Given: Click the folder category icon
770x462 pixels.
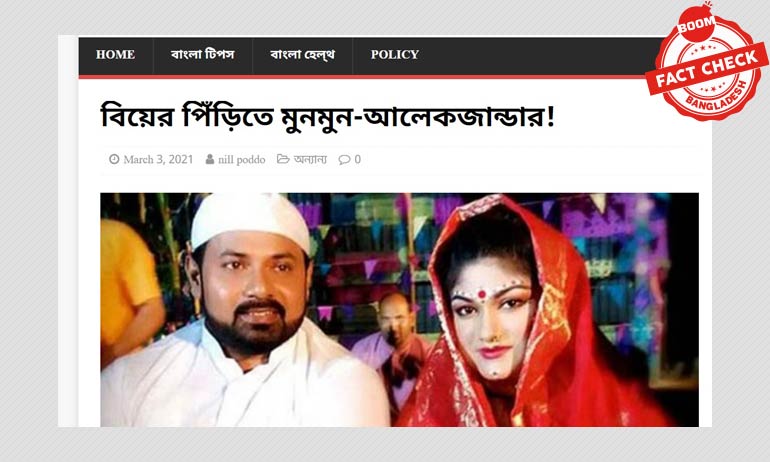Looking at the screenshot, I should click(x=283, y=159).
